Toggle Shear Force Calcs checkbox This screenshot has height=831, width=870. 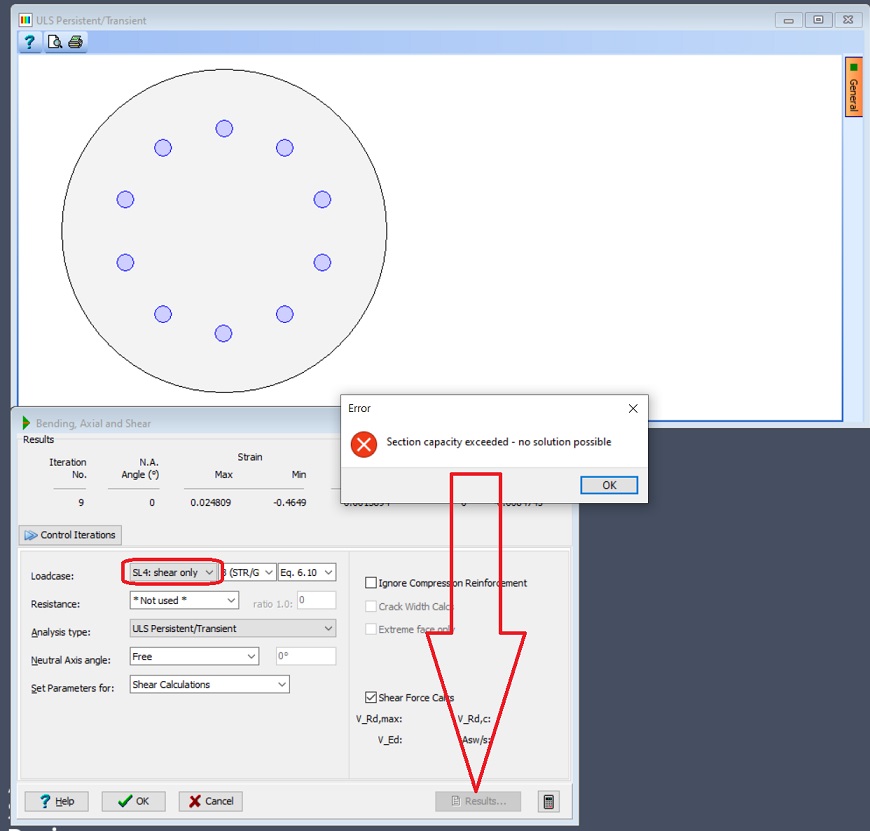pos(371,697)
